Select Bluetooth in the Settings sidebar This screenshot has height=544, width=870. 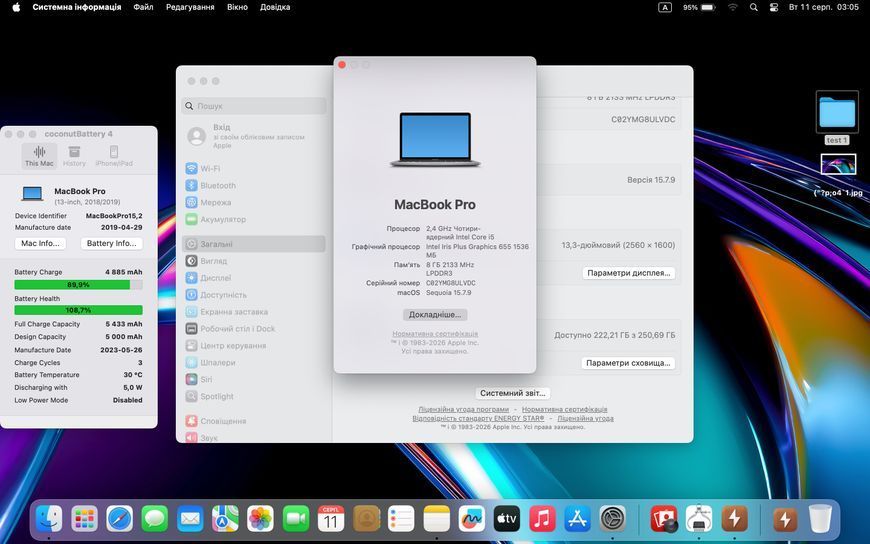[254, 185]
